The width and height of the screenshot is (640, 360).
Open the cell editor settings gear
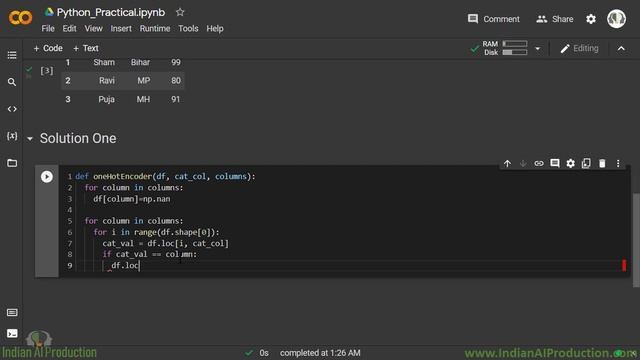(x=570, y=164)
